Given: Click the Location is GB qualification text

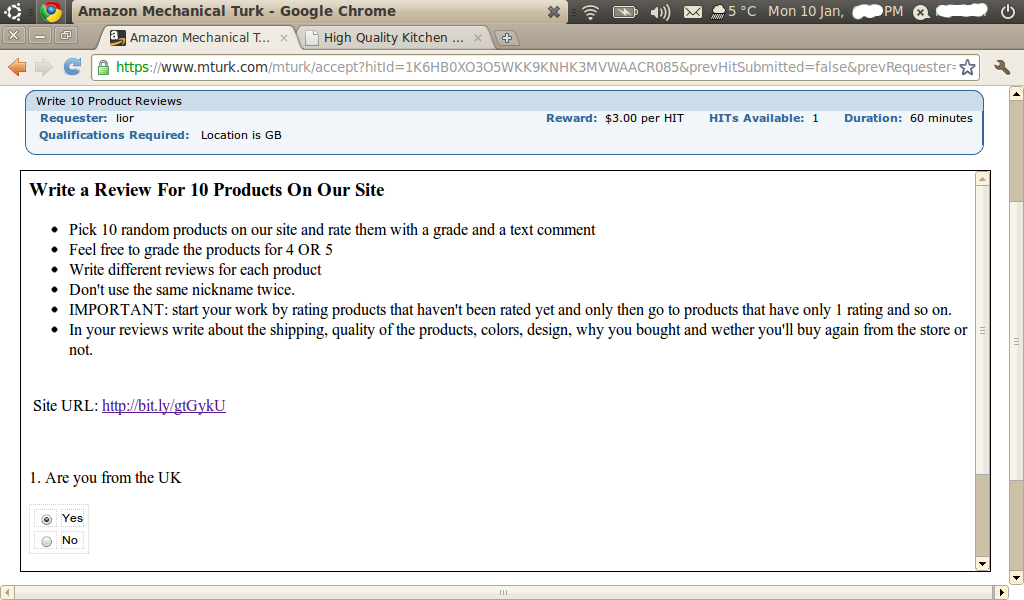Looking at the screenshot, I should (x=241, y=135).
